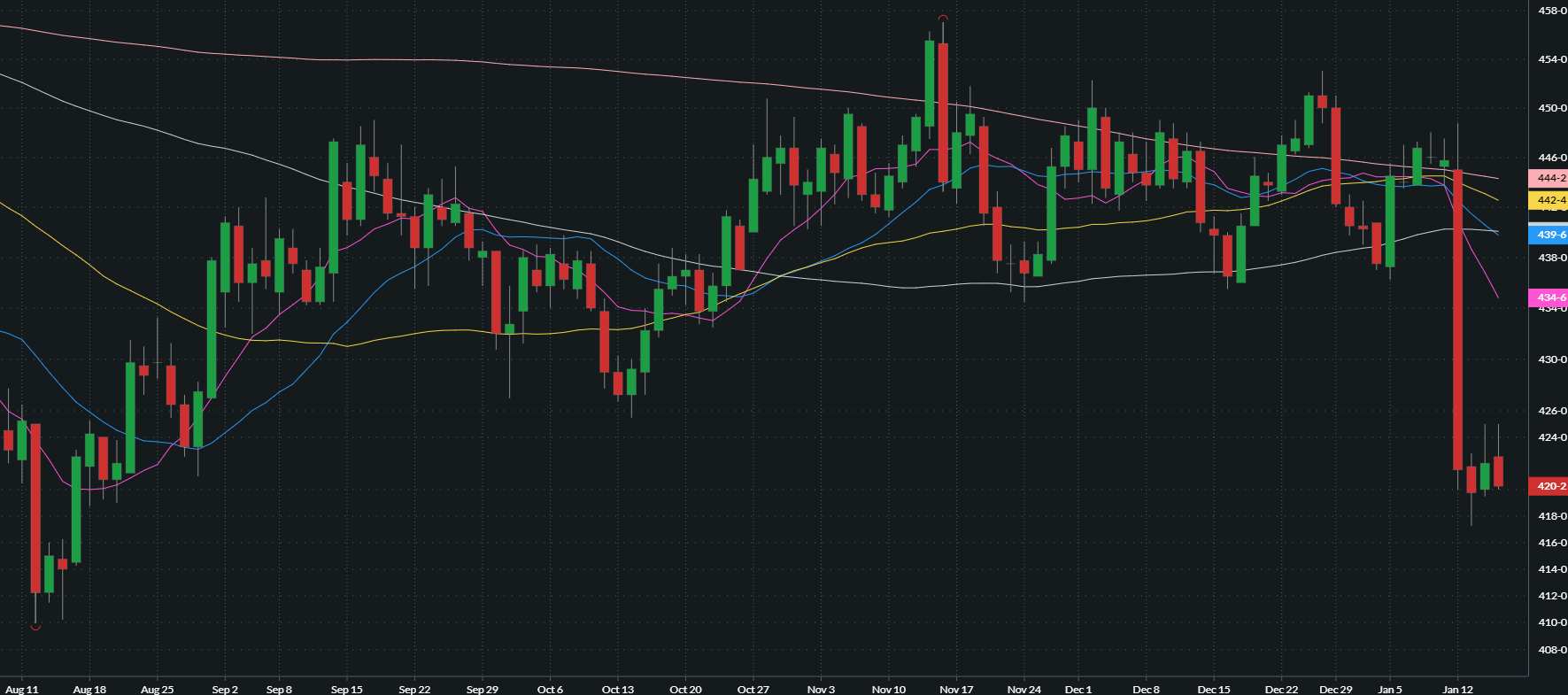Viewport: 1568px width, 695px height.
Task: Click the 430-0 price axis label
Action: click(1551, 359)
